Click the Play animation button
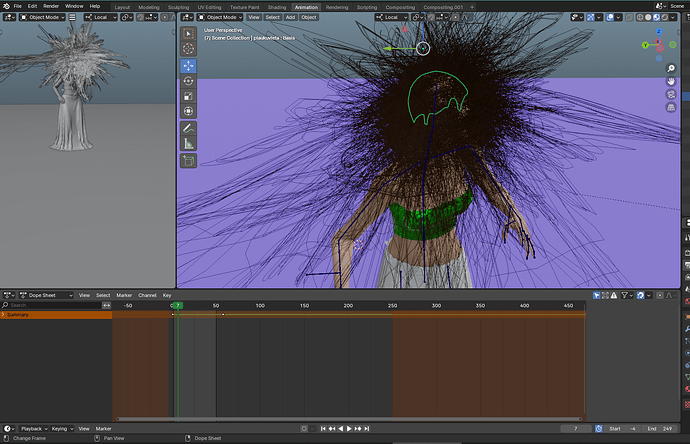690x444 pixels. pos(349,429)
